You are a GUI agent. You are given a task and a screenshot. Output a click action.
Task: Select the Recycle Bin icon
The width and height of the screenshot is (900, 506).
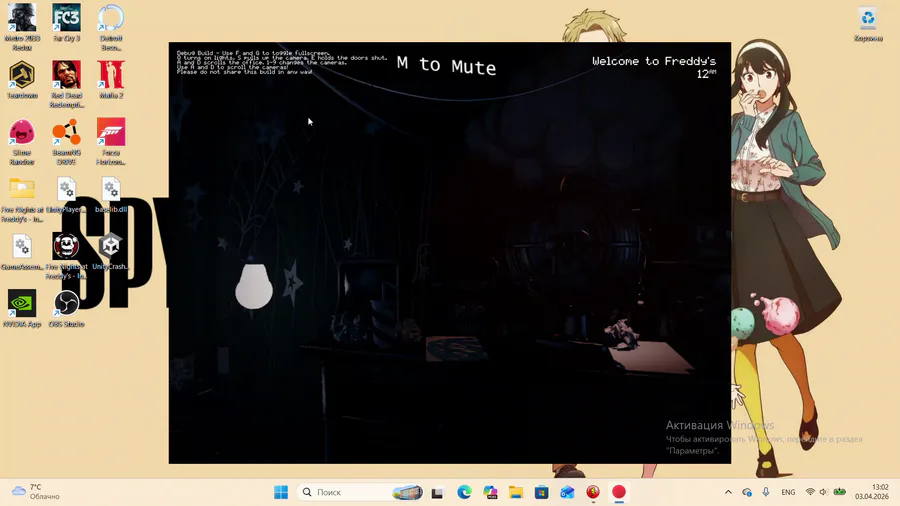click(x=868, y=23)
